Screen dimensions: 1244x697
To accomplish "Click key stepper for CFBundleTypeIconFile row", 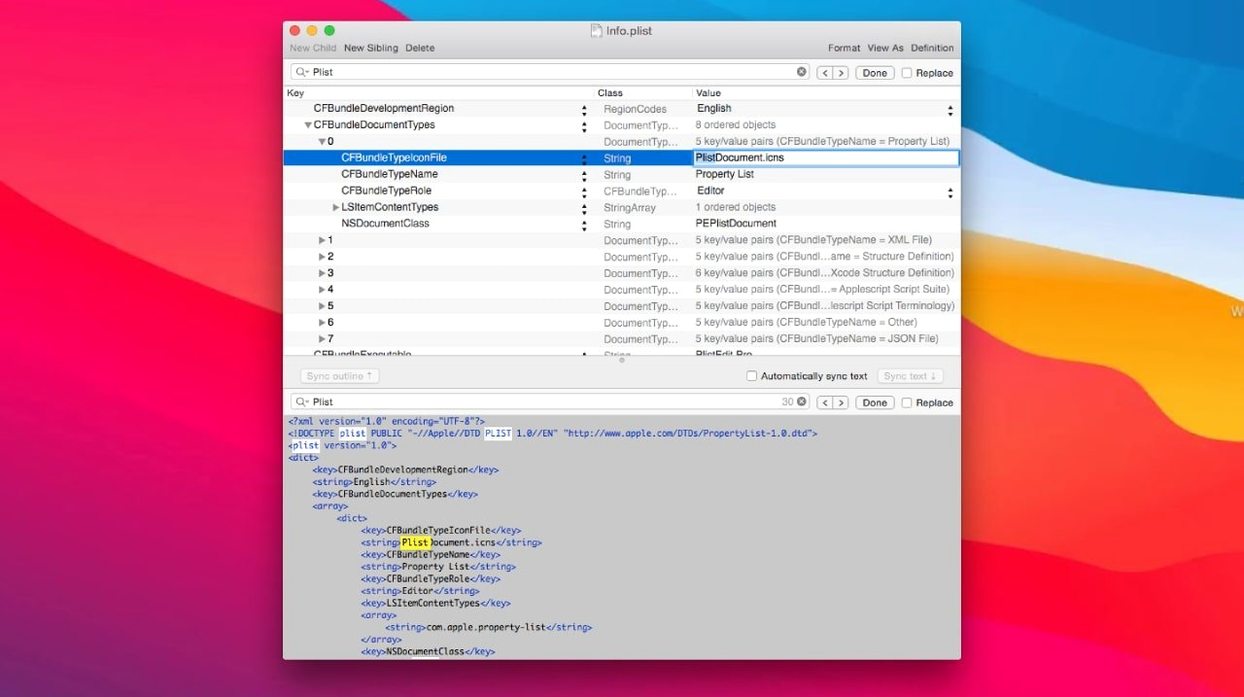I will coord(584,159).
